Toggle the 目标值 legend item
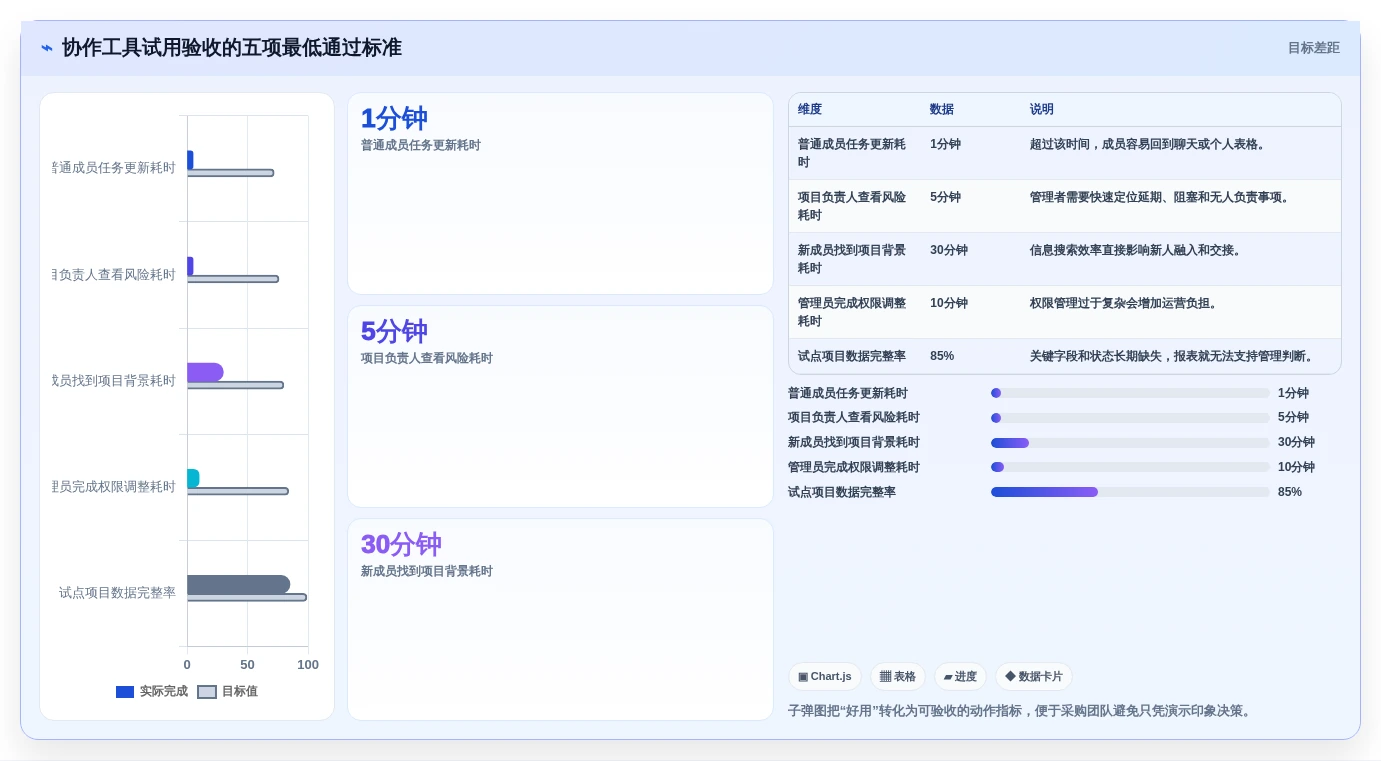The width and height of the screenshot is (1381, 761). pos(227,691)
